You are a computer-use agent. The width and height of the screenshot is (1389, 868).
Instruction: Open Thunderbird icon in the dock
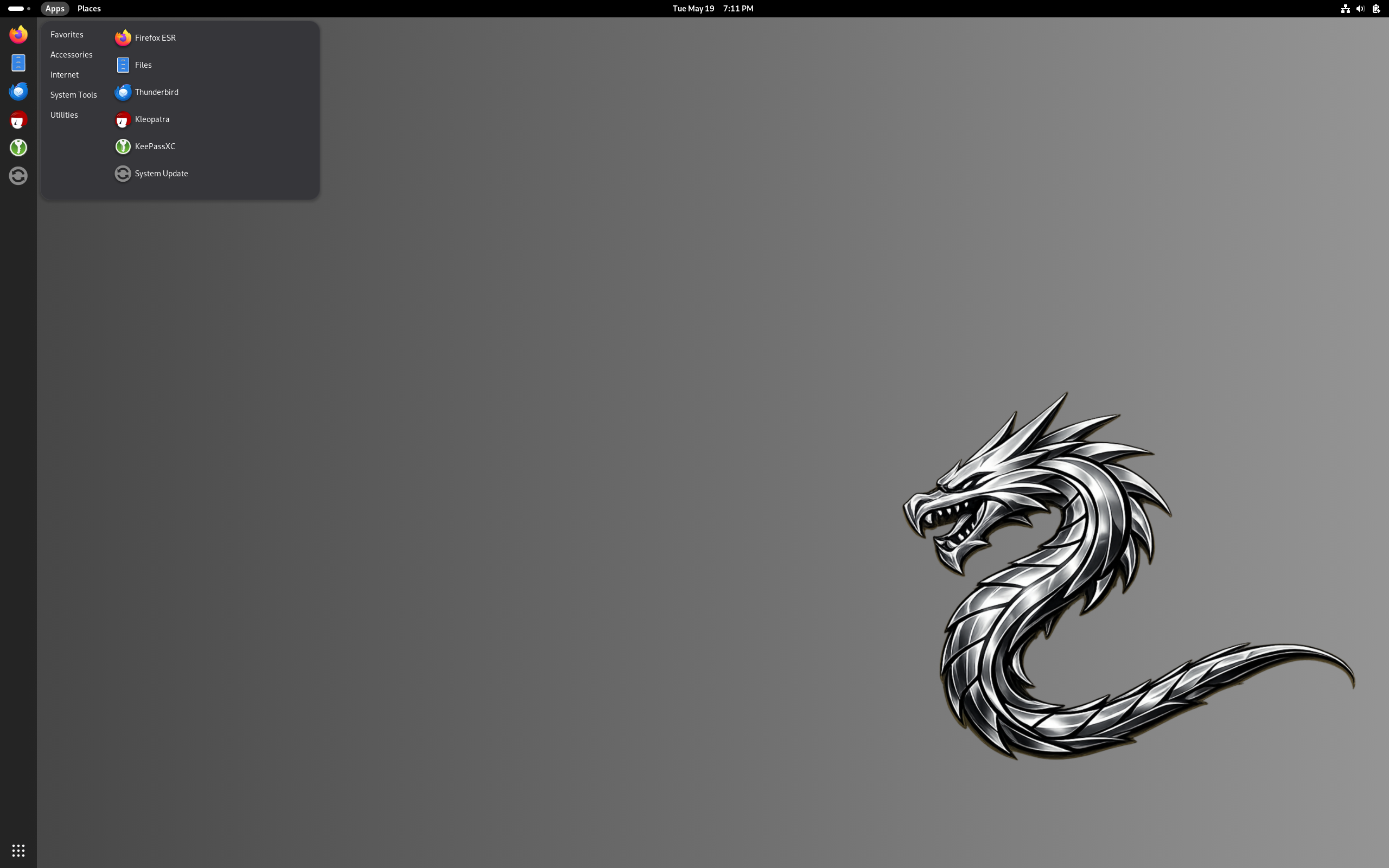pos(18,91)
